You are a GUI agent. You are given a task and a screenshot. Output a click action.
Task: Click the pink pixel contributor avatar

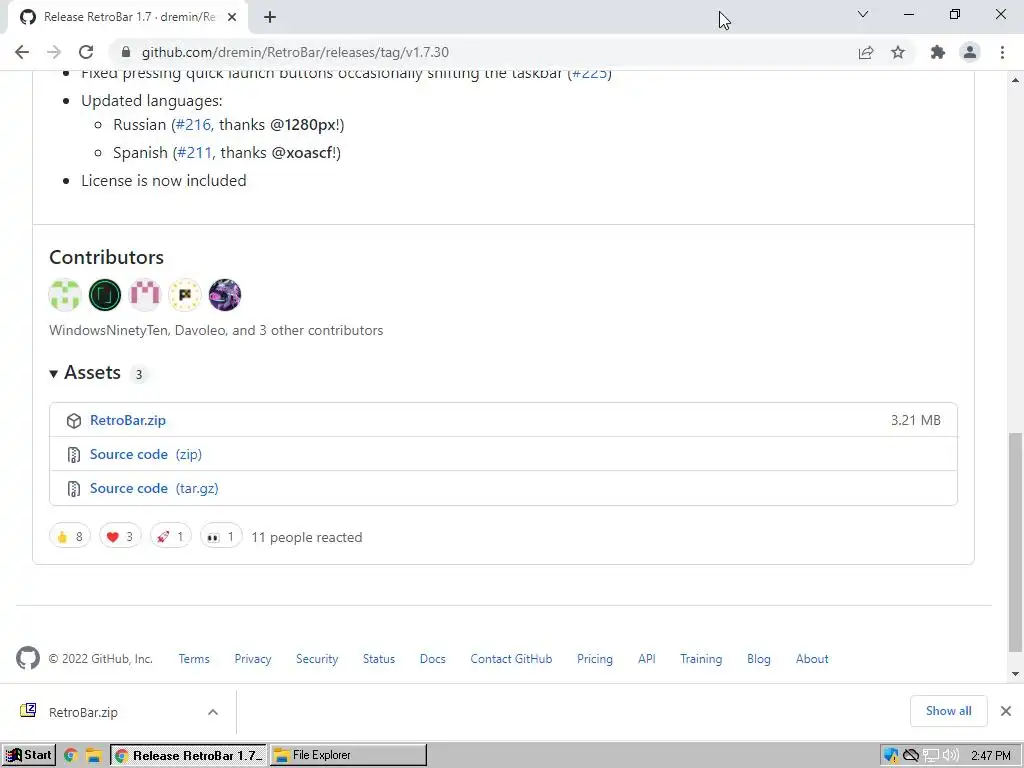click(x=145, y=295)
